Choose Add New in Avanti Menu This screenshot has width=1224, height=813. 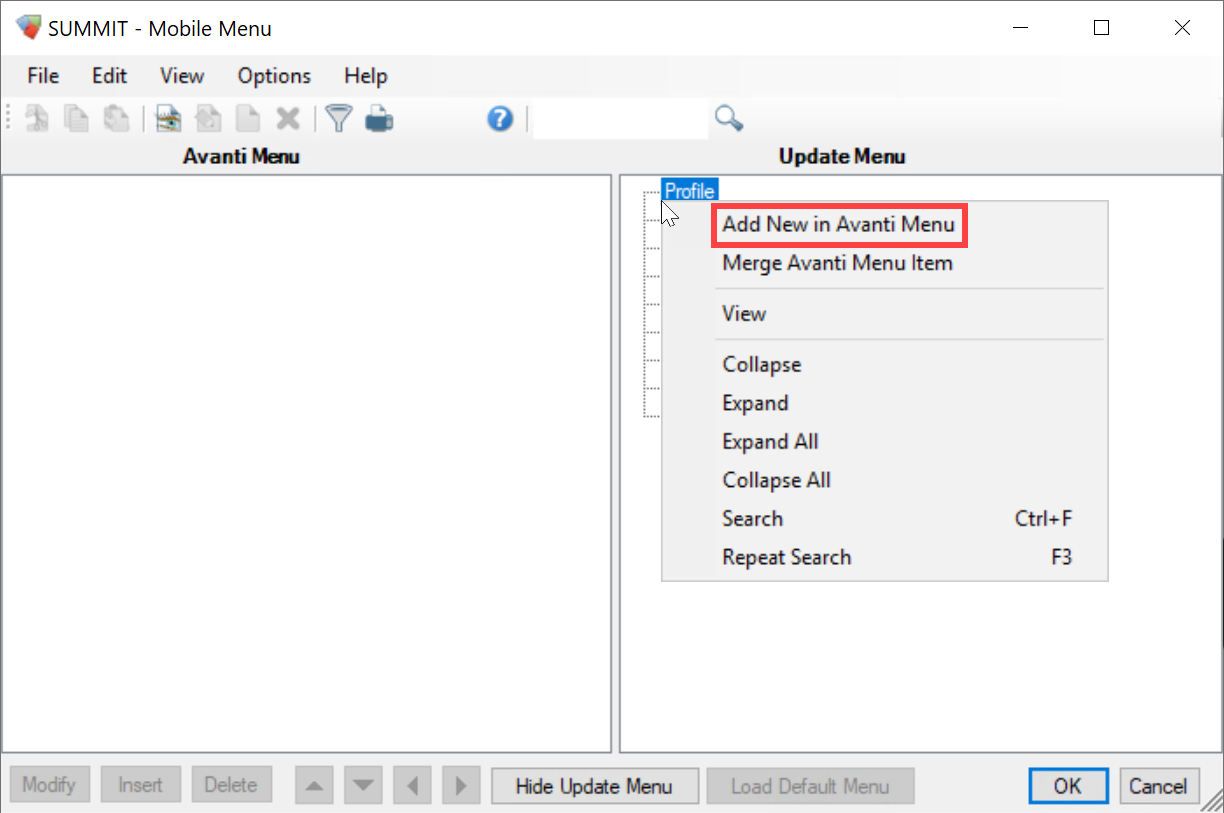838,225
